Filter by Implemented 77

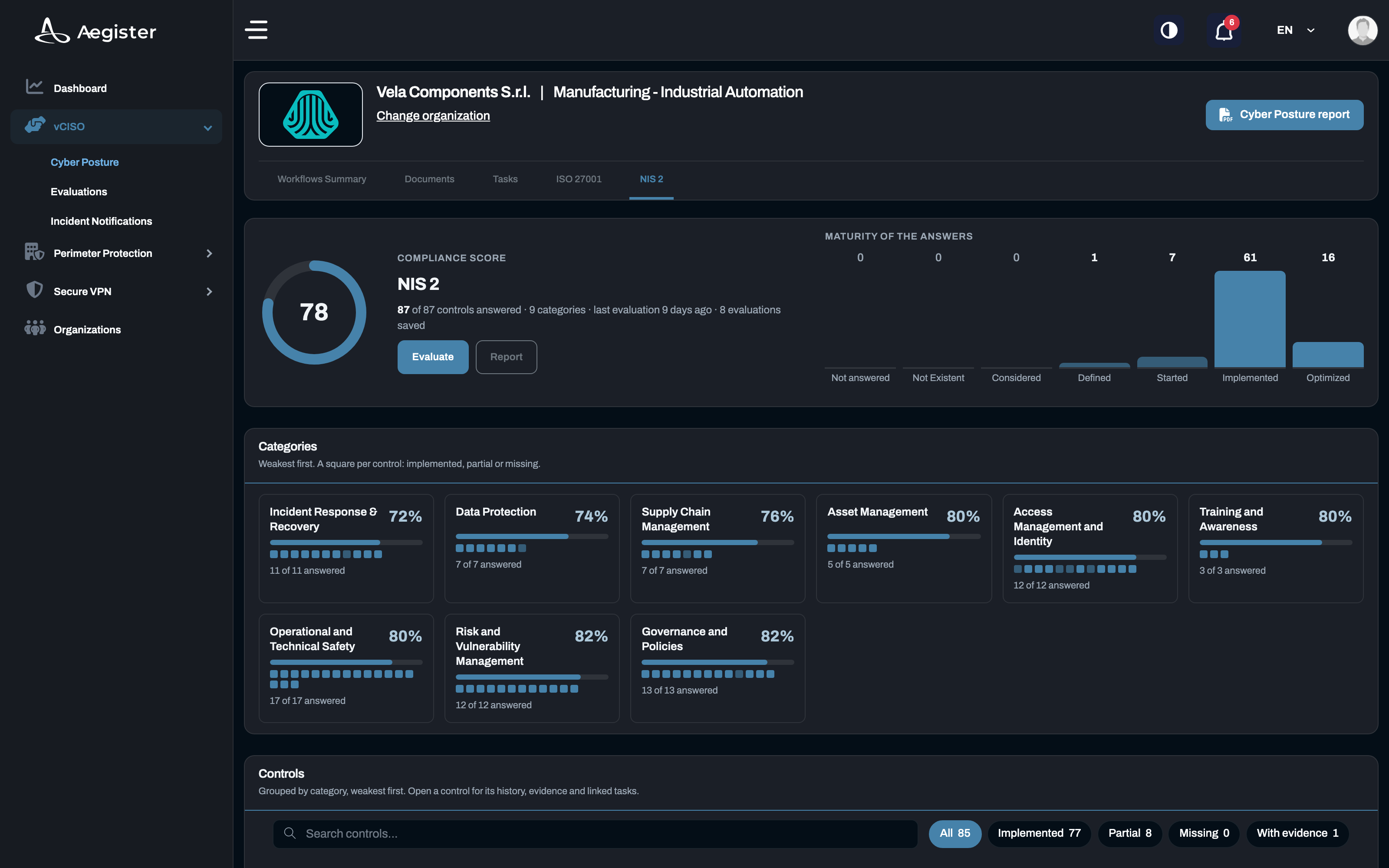point(1039,833)
